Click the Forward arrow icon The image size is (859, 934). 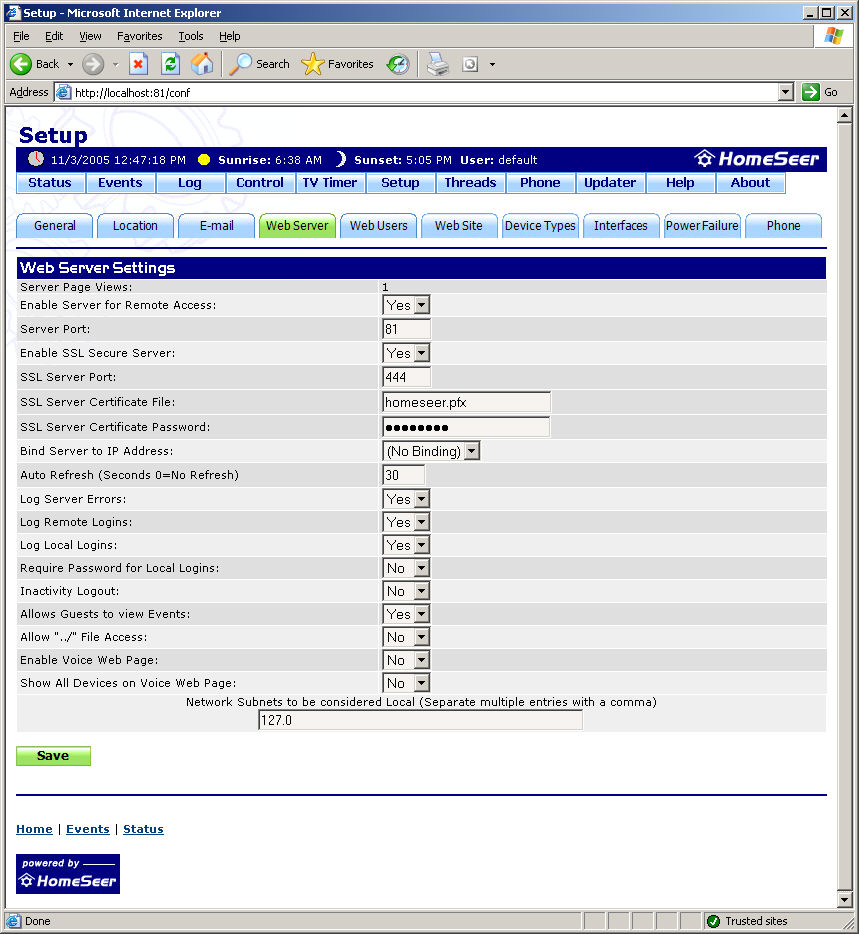coord(93,64)
